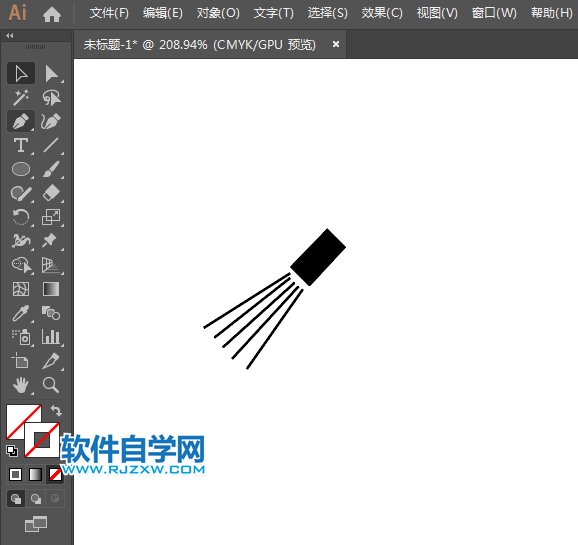Select the Curvature tool
The height and width of the screenshot is (545, 578).
(x=51, y=121)
